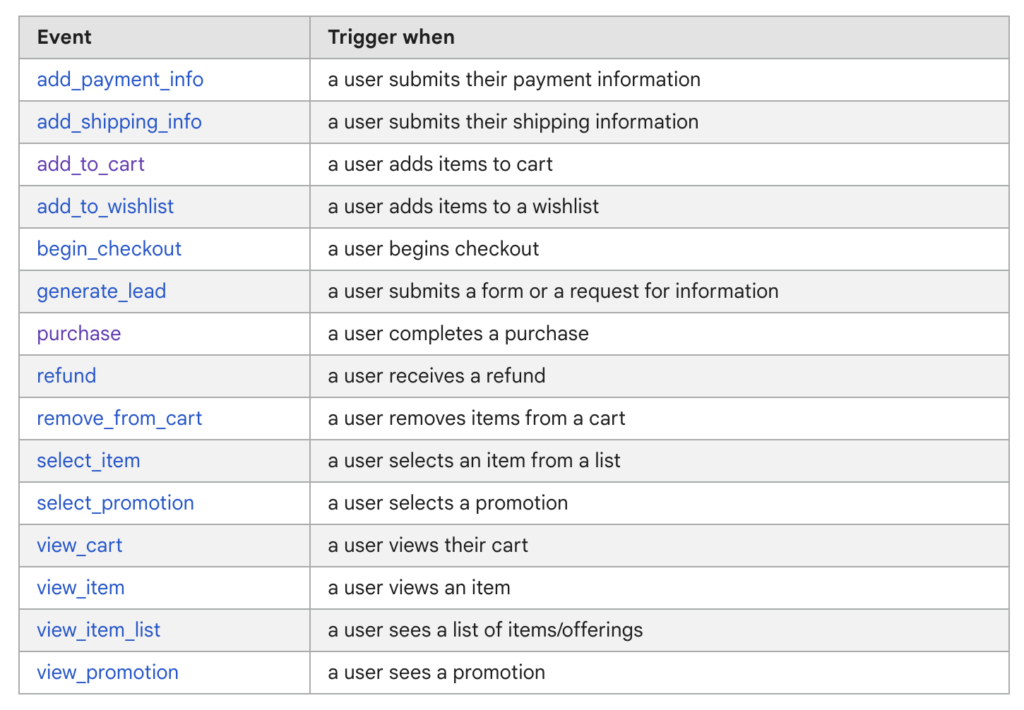Click the 'a user receives a refund' description
This screenshot has height=710, width=1024.
[x=436, y=376]
